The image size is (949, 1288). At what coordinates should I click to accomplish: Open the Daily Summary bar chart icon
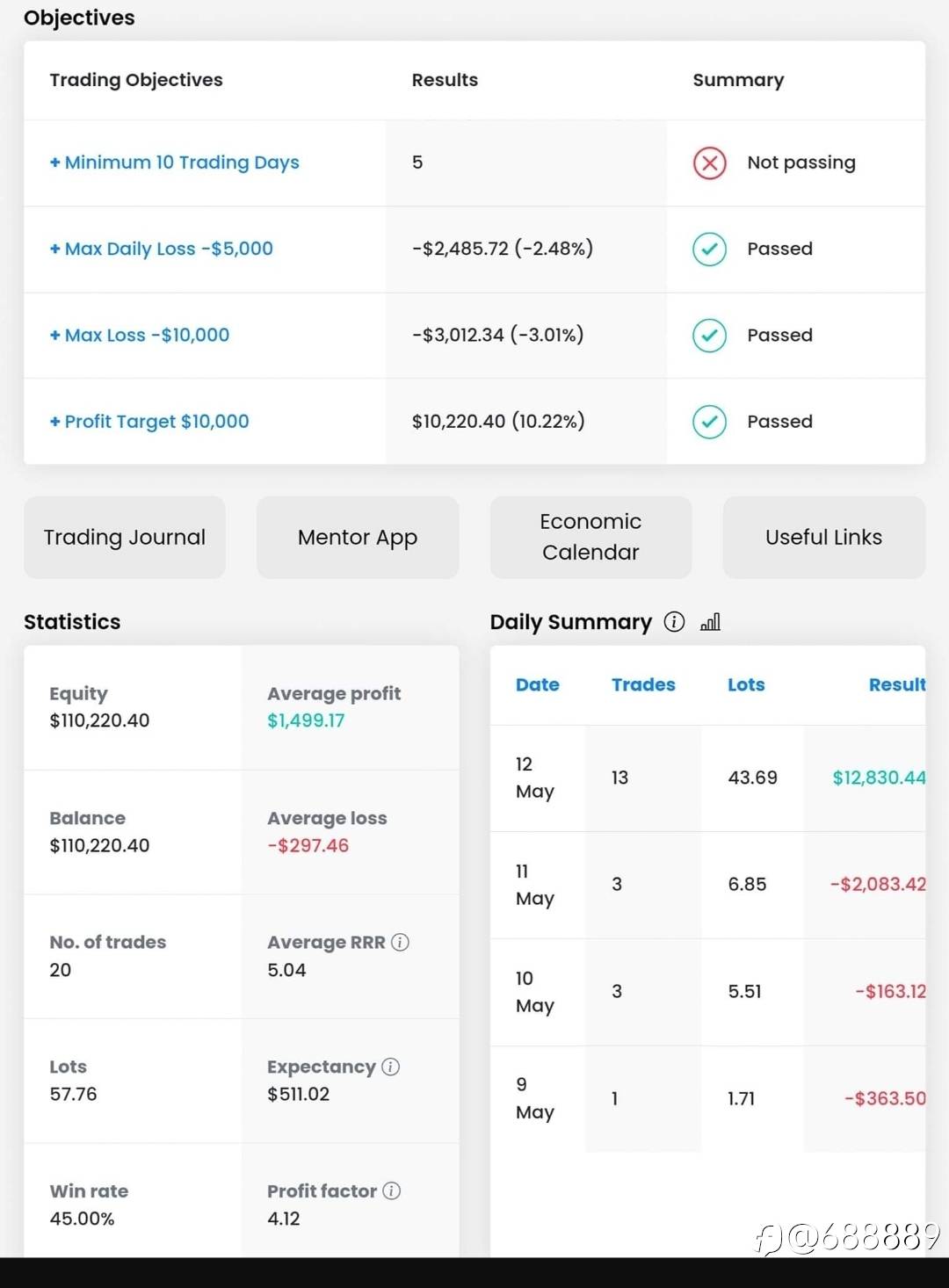pyautogui.click(x=710, y=622)
